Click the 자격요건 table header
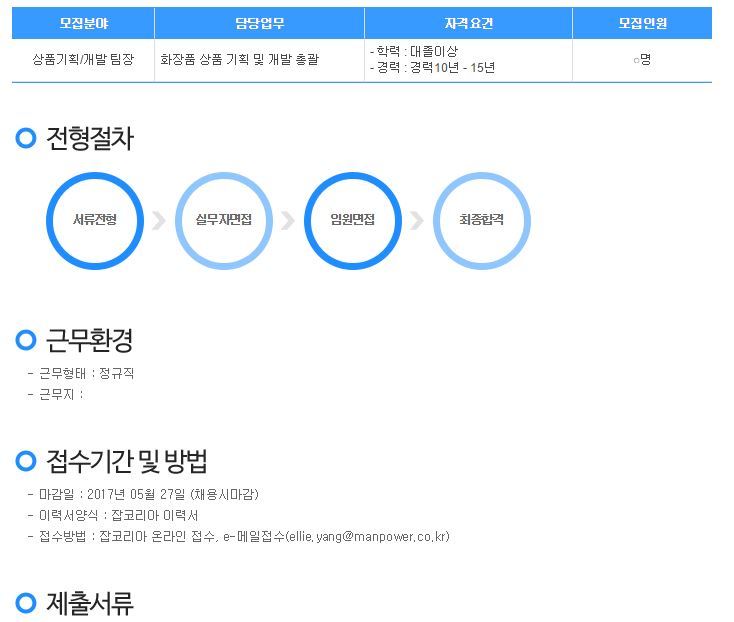 (469, 23)
